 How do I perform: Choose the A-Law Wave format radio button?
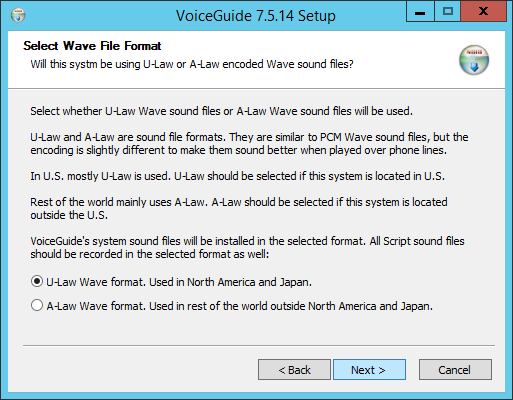coord(37,306)
